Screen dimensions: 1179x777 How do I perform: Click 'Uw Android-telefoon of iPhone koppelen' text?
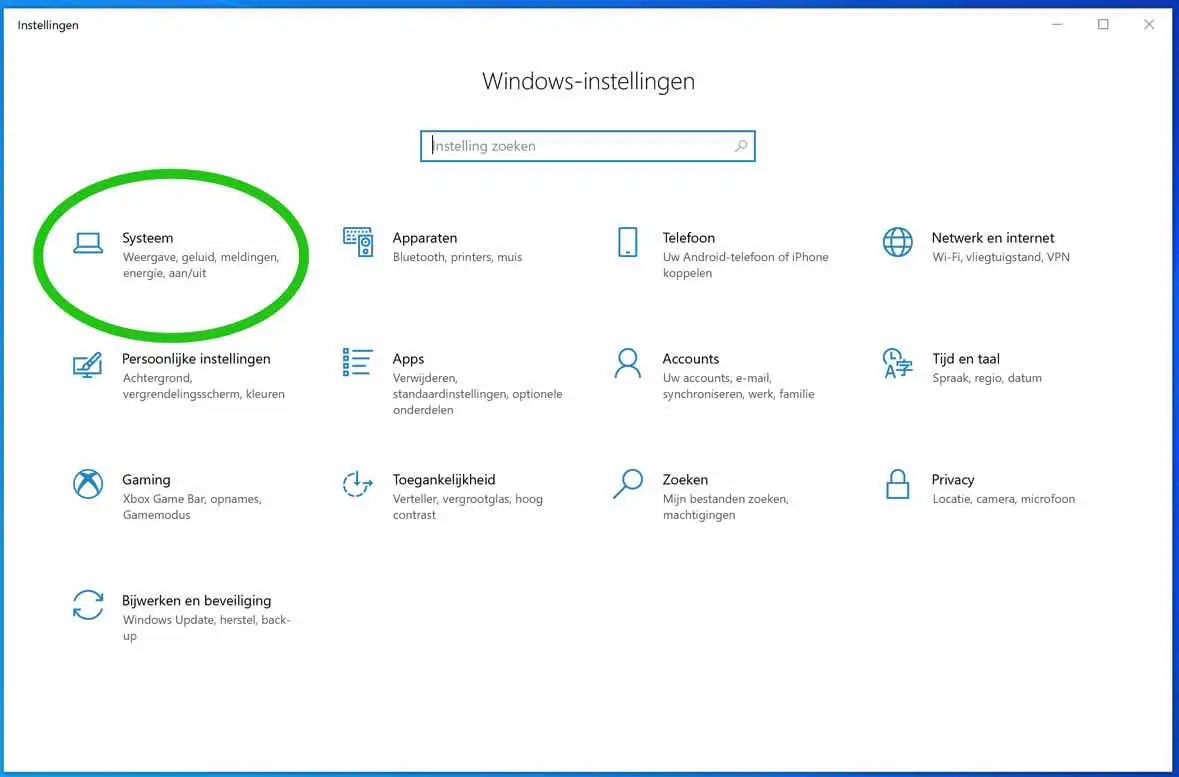tap(745, 265)
